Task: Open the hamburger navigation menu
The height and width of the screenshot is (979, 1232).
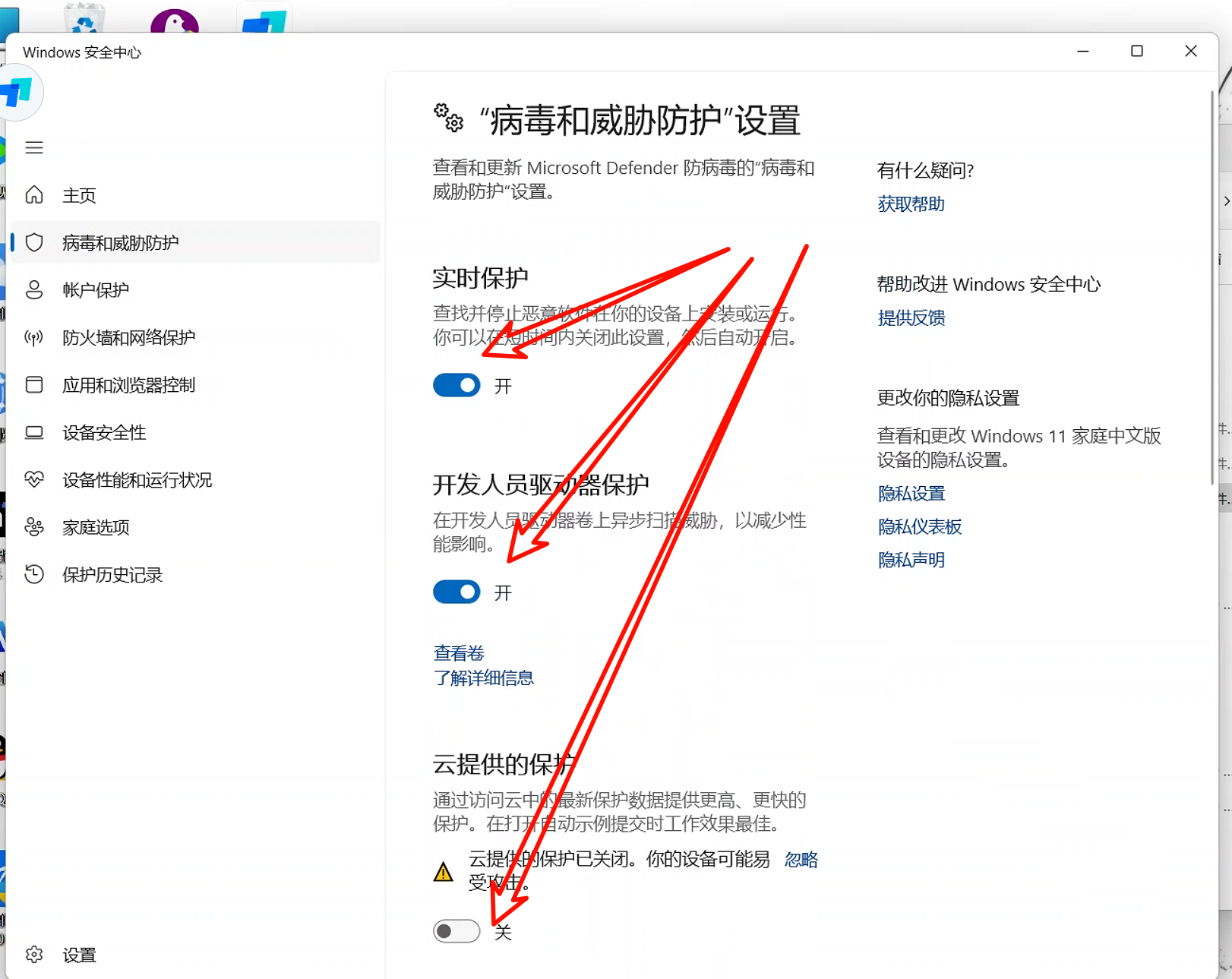Action: coord(34,147)
